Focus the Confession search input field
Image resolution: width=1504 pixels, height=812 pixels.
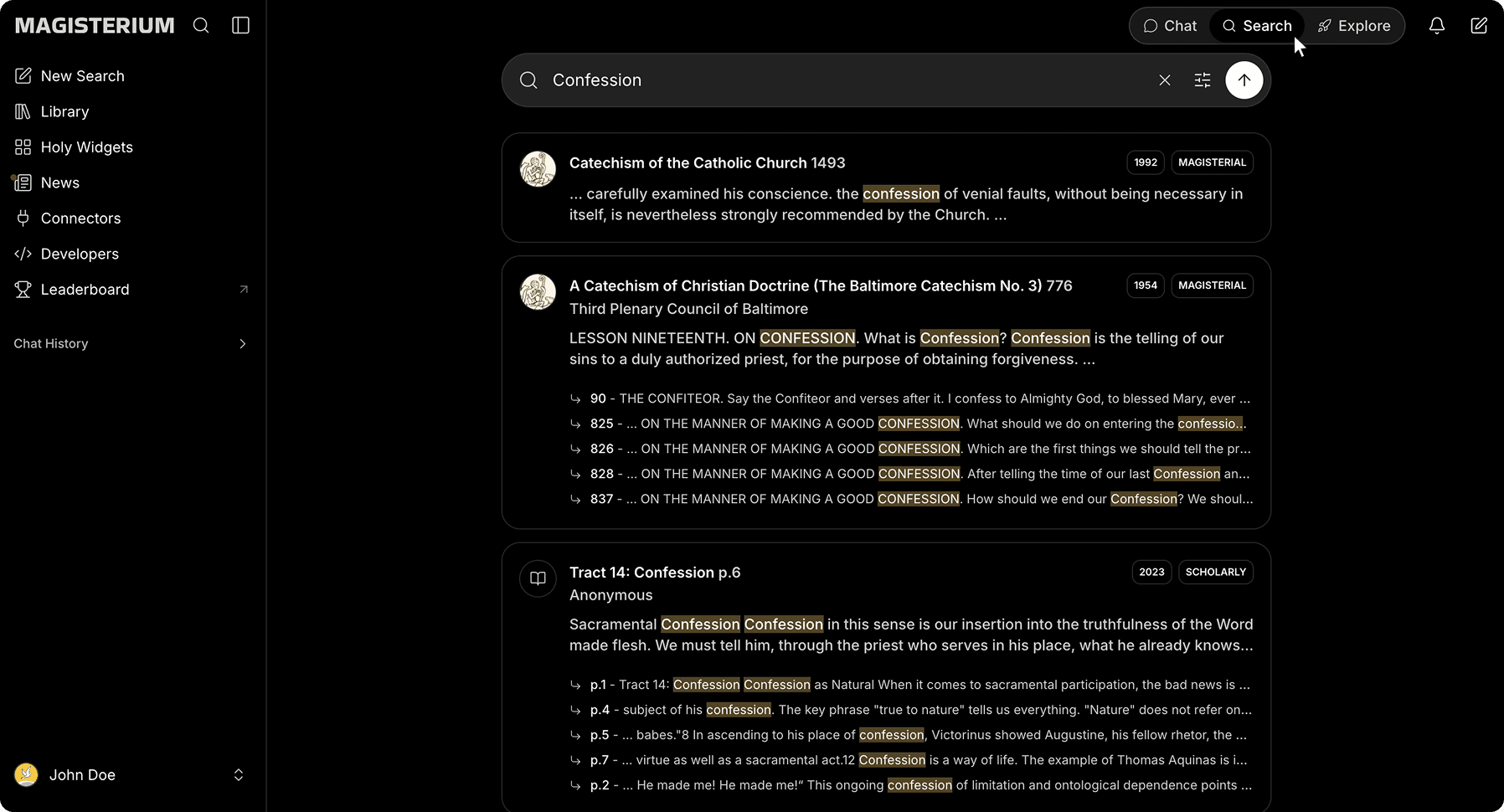point(846,80)
